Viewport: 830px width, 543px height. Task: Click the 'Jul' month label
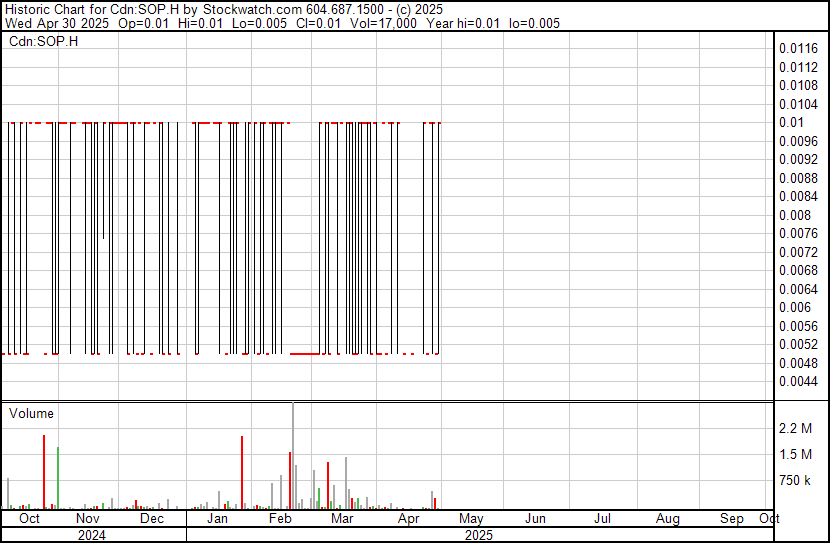602,518
